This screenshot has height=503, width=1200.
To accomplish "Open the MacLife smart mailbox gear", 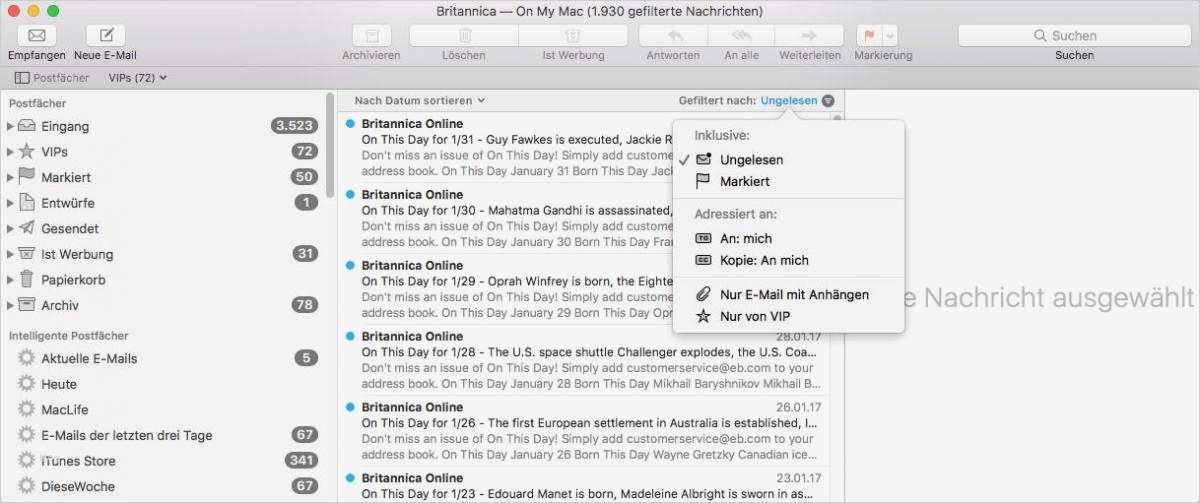I will point(26,409).
